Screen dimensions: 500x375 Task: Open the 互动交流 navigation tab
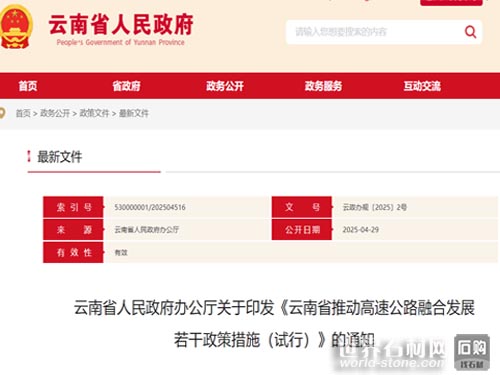point(422,86)
